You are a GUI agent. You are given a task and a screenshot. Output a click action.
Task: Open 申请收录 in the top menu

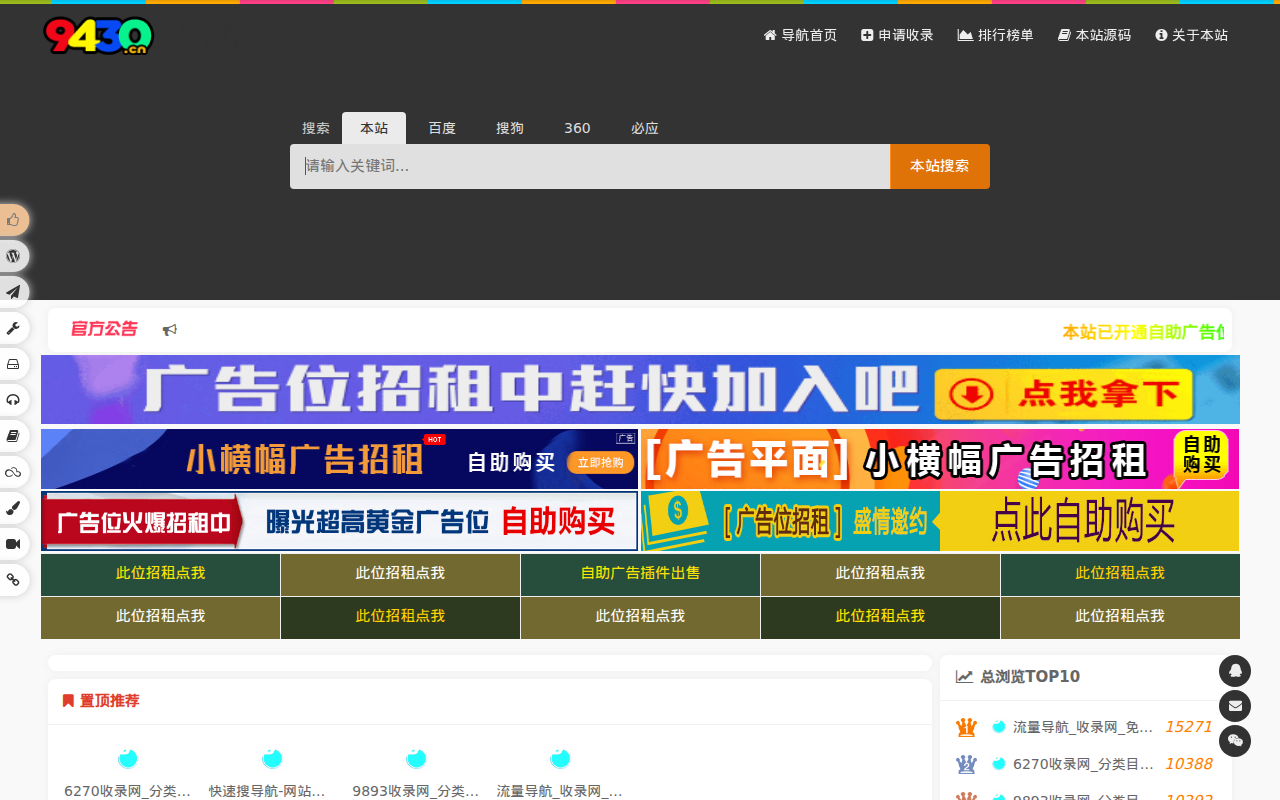[897, 35]
